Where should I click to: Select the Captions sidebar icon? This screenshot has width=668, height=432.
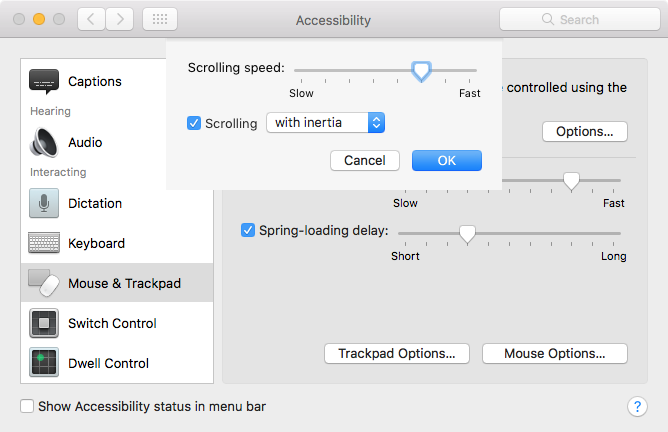tap(44, 81)
